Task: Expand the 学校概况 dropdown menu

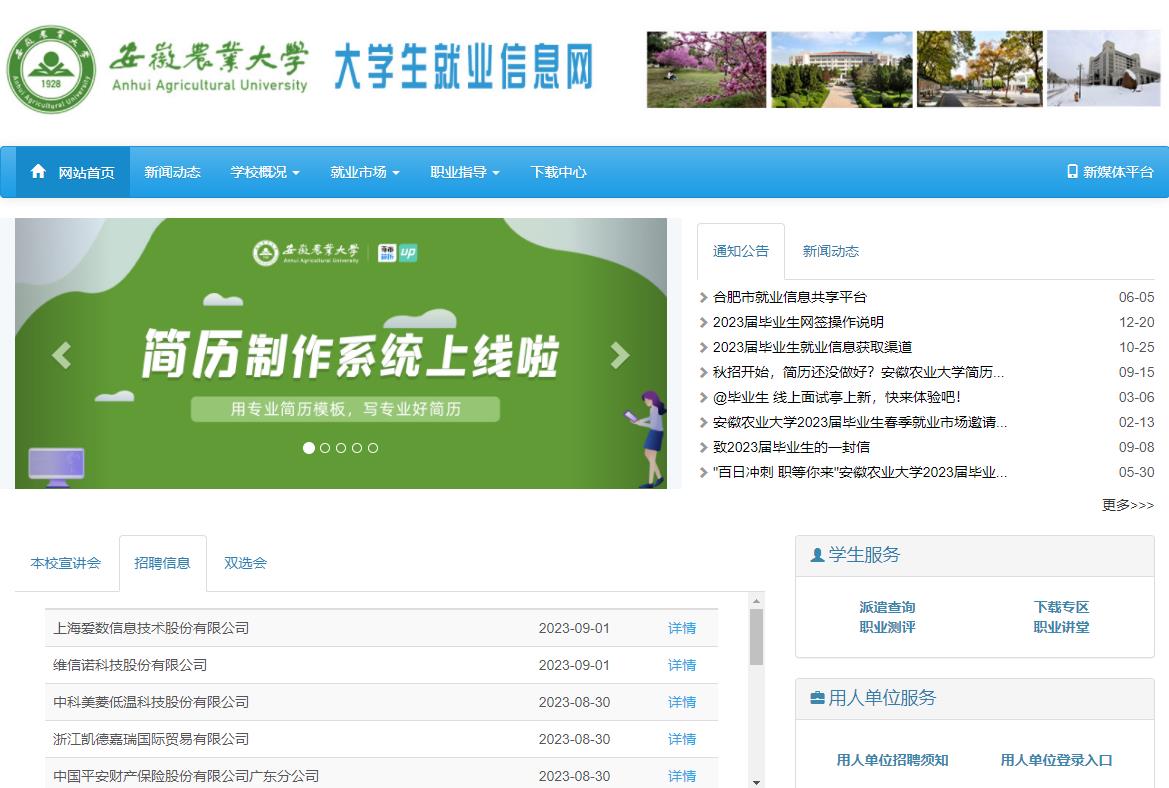Action: [265, 172]
